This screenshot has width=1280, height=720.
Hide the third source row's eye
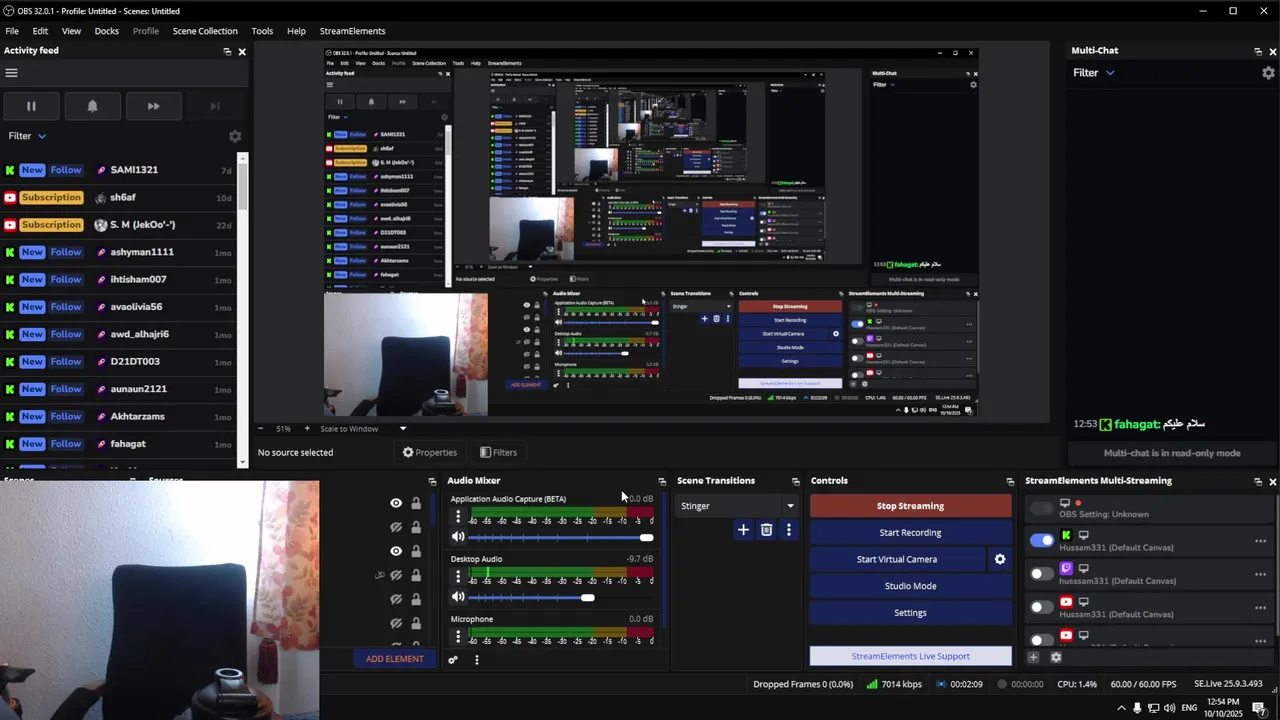[x=396, y=551]
